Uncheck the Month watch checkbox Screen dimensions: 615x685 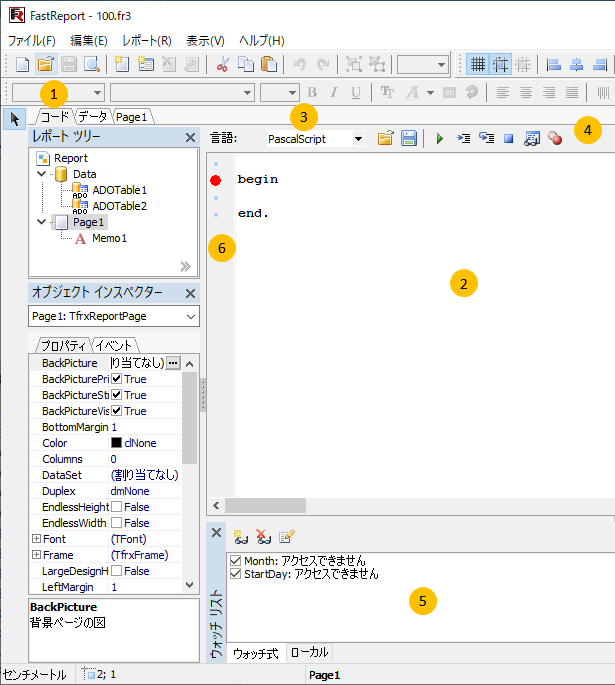click(235, 561)
